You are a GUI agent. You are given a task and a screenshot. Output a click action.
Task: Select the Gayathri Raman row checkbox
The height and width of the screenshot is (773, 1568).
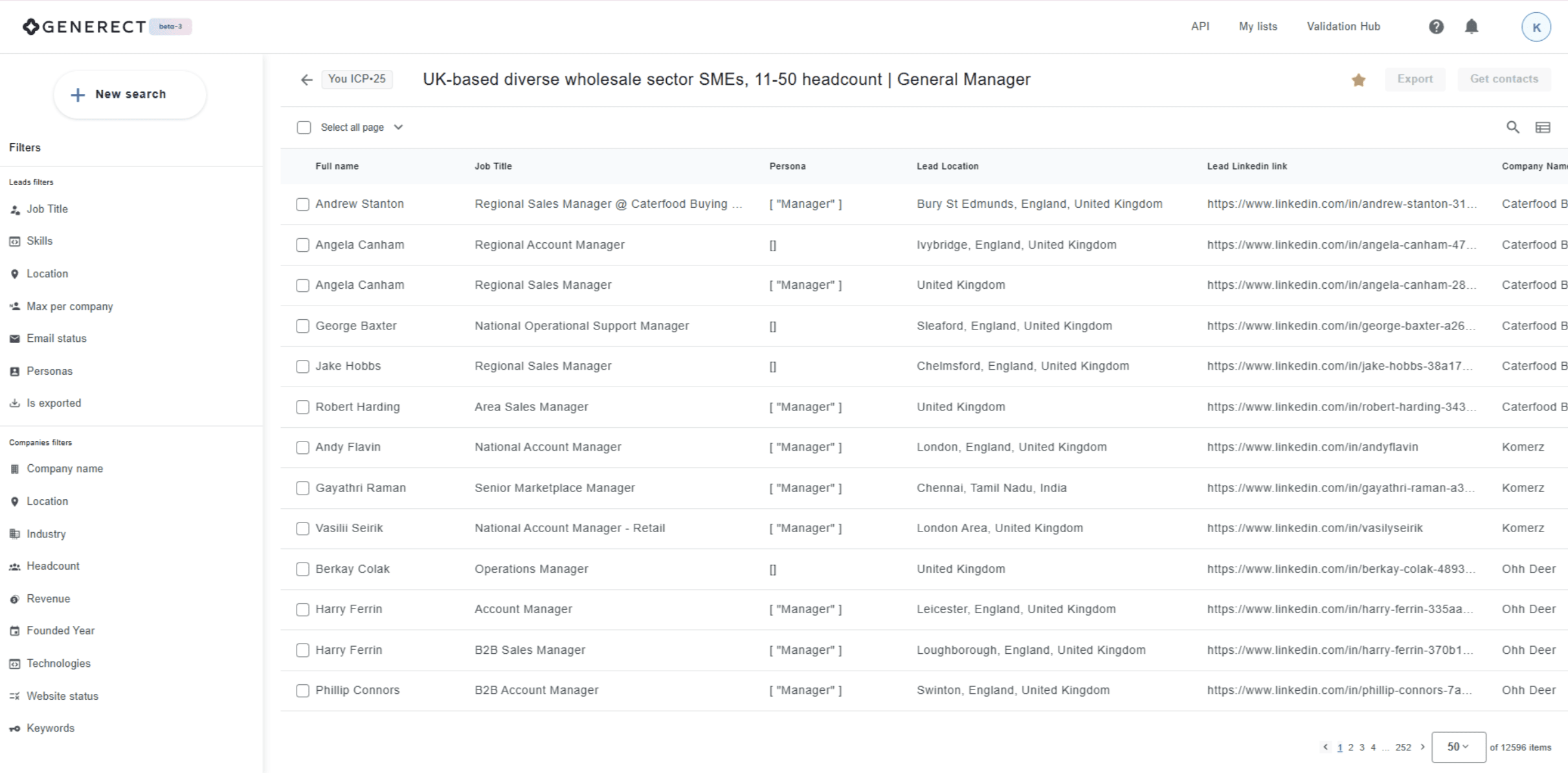[302, 488]
